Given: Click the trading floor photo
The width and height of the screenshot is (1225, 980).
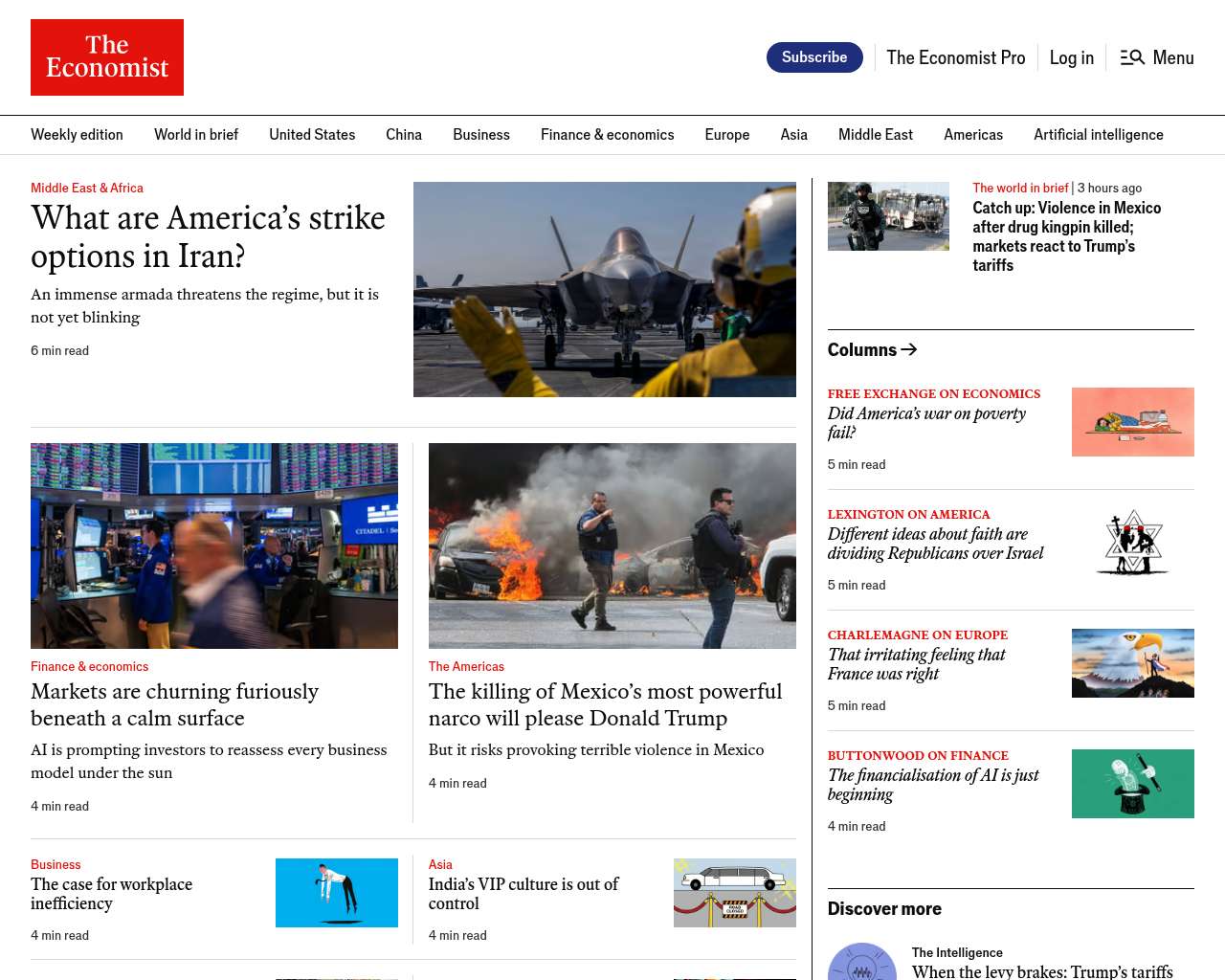Looking at the screenshot, I should click(214, 546).
